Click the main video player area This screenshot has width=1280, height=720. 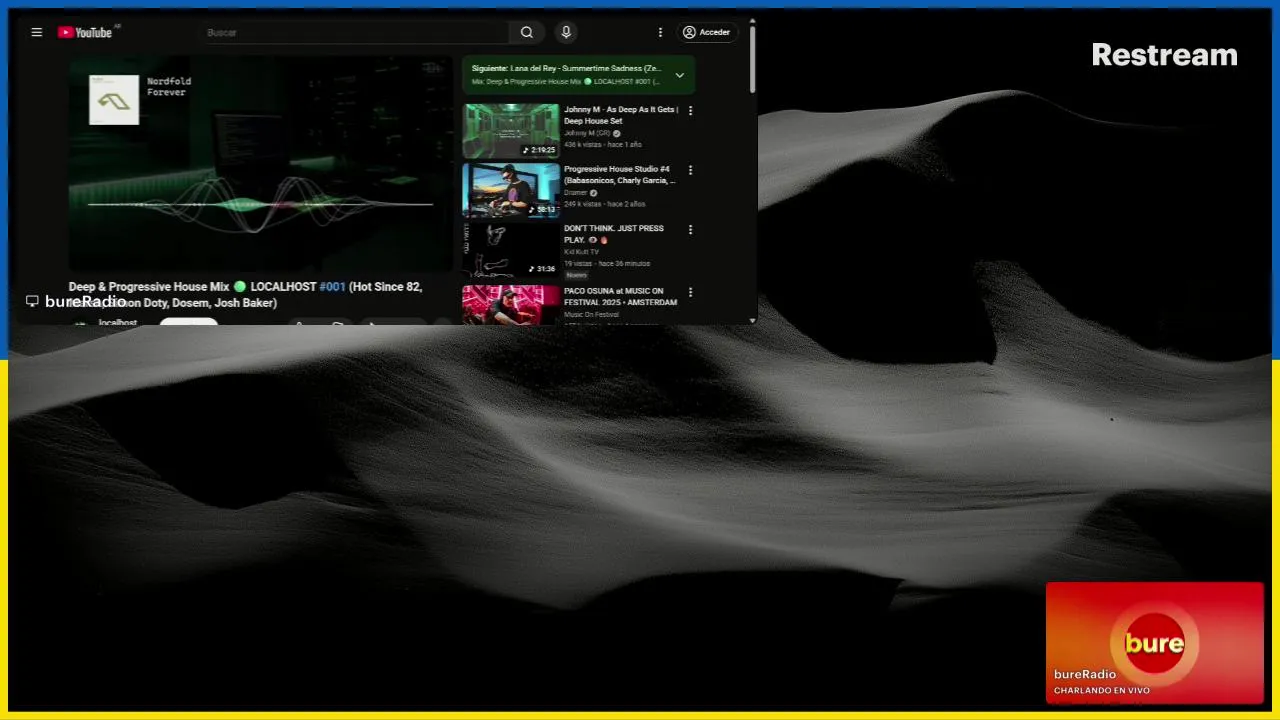pyautogui.click(x=260, y=163)
